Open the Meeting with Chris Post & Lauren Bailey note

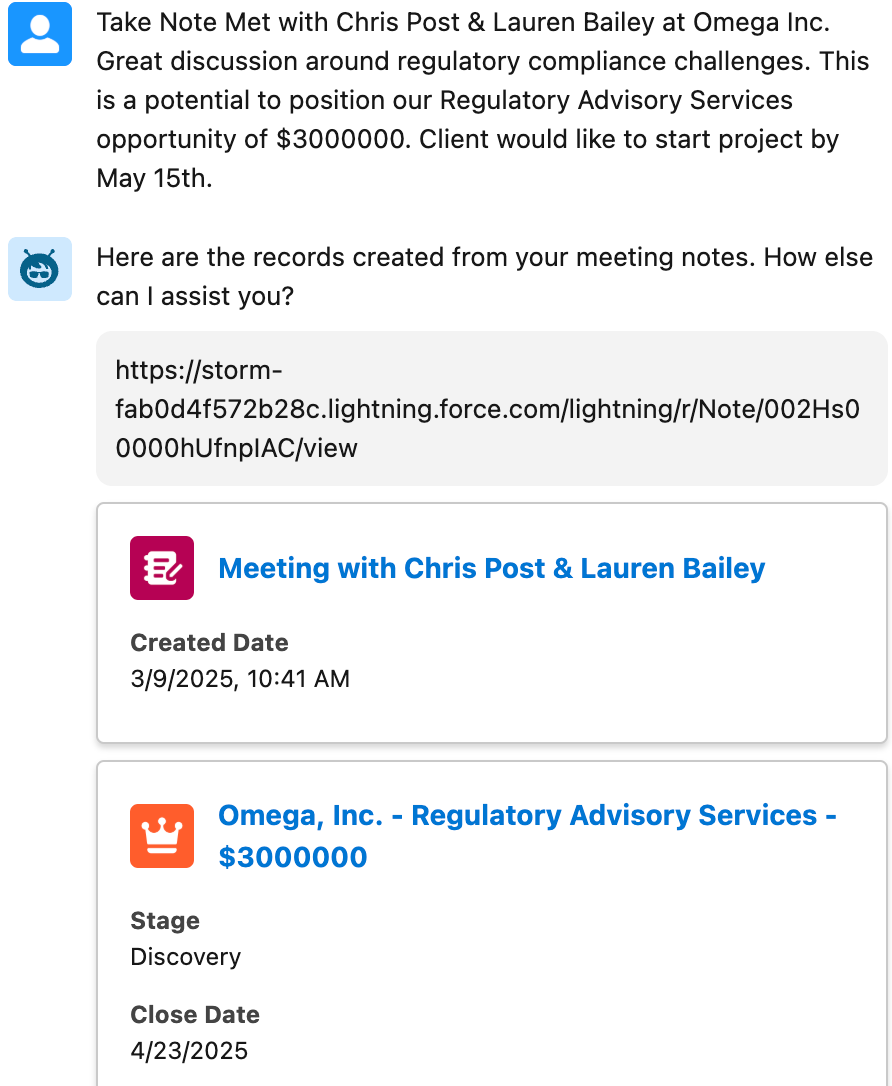(491, 568)
